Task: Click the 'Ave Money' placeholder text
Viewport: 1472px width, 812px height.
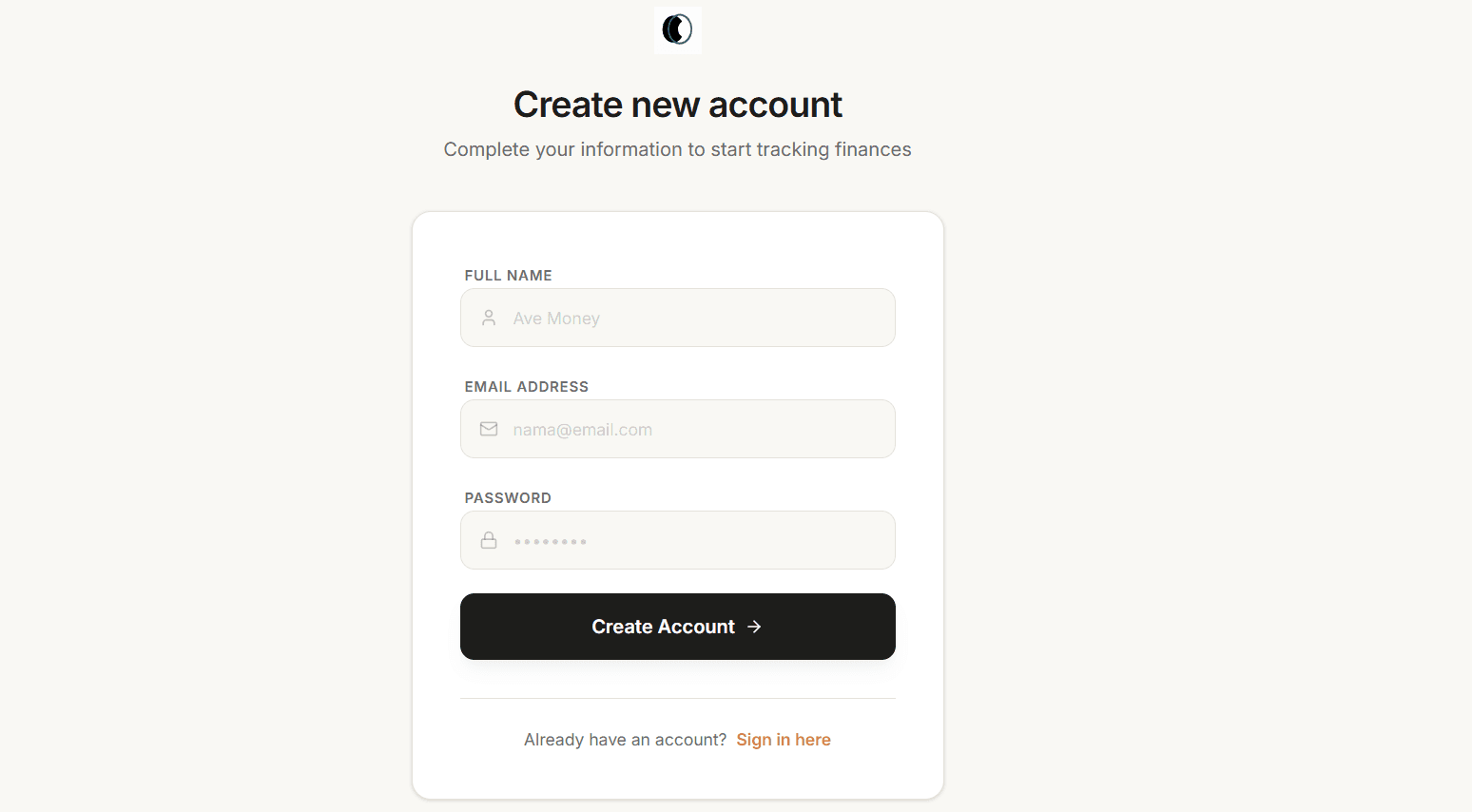Action: [556, 319]
